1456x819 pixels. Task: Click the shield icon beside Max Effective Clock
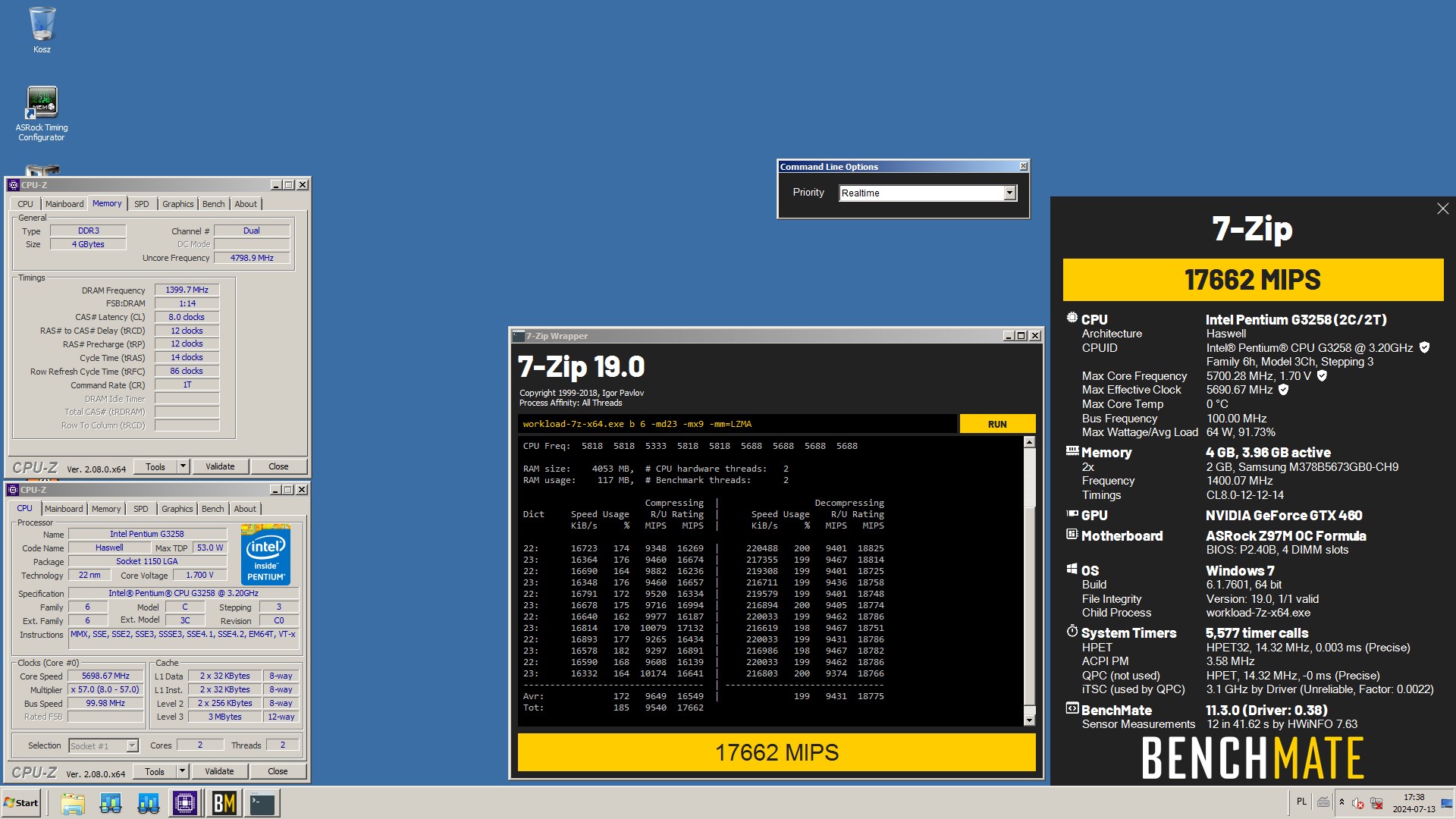pos(1283,389)
